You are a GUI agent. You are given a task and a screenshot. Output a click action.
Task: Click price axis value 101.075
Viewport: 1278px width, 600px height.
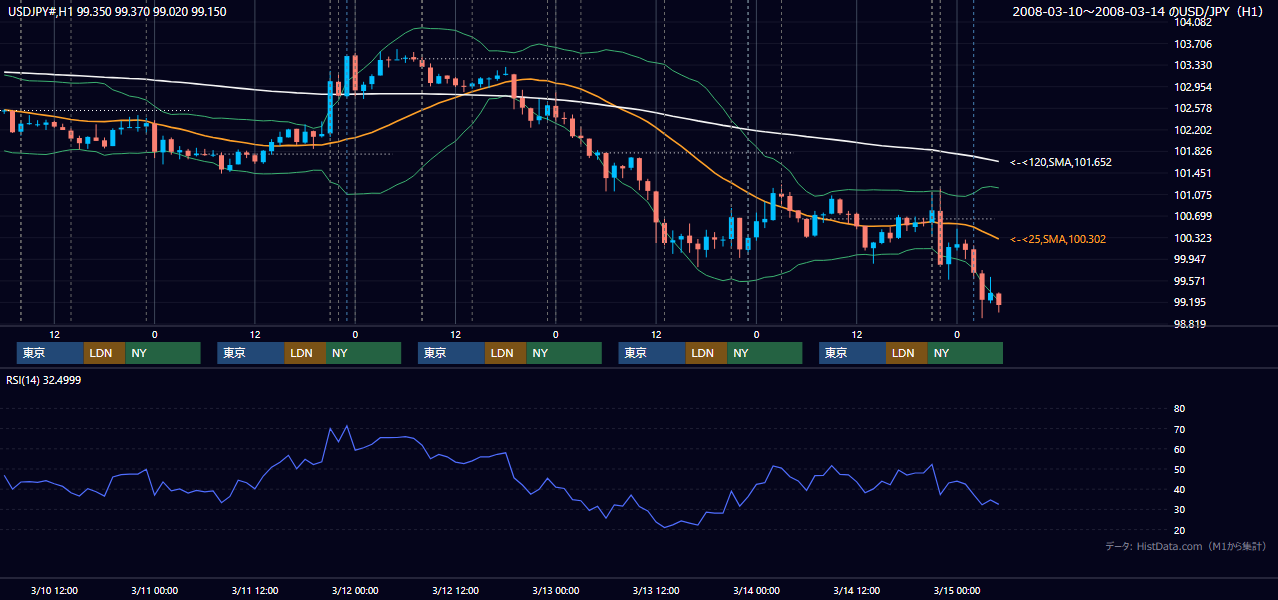pos(1193,195)
